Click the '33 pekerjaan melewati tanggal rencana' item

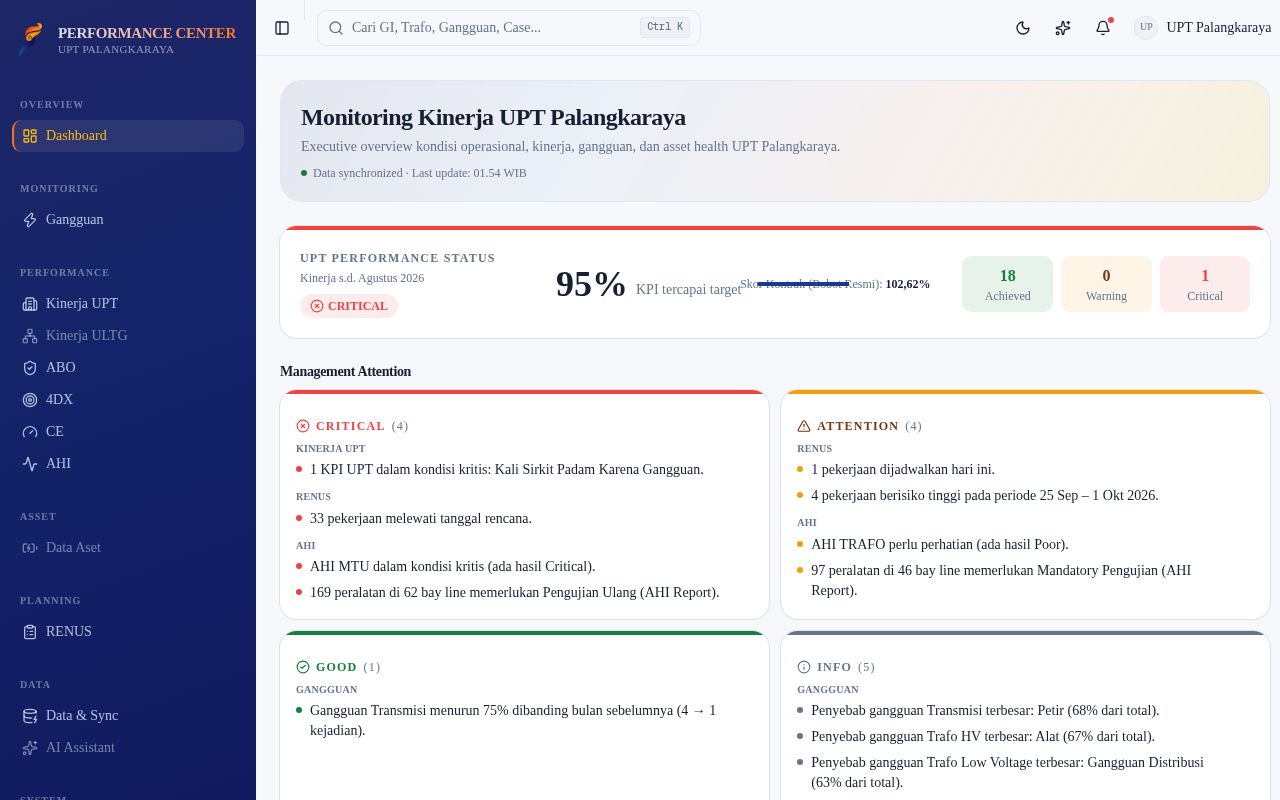(x=421, y=518)
